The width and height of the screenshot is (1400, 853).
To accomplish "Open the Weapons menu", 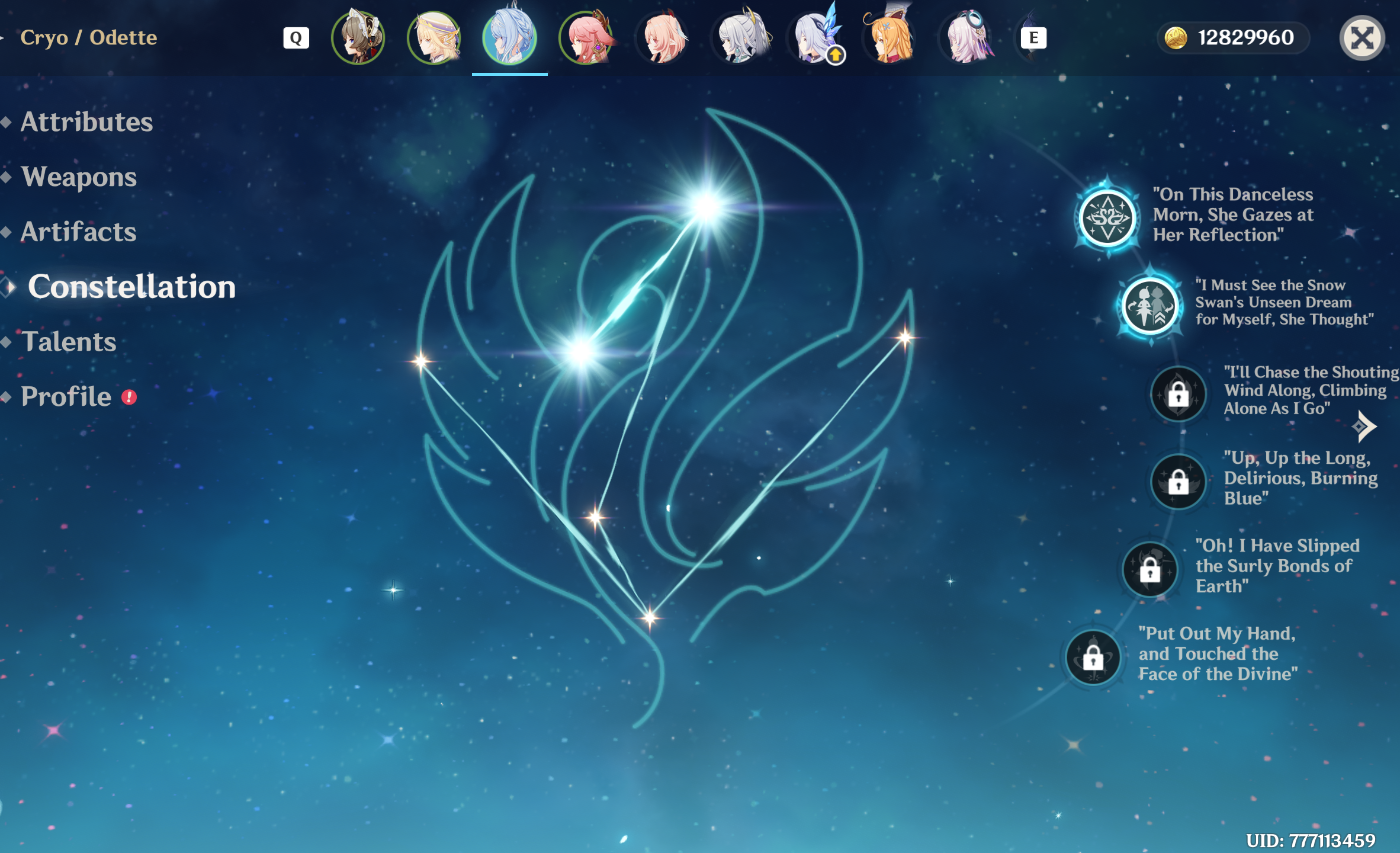I will coord(79,177).
